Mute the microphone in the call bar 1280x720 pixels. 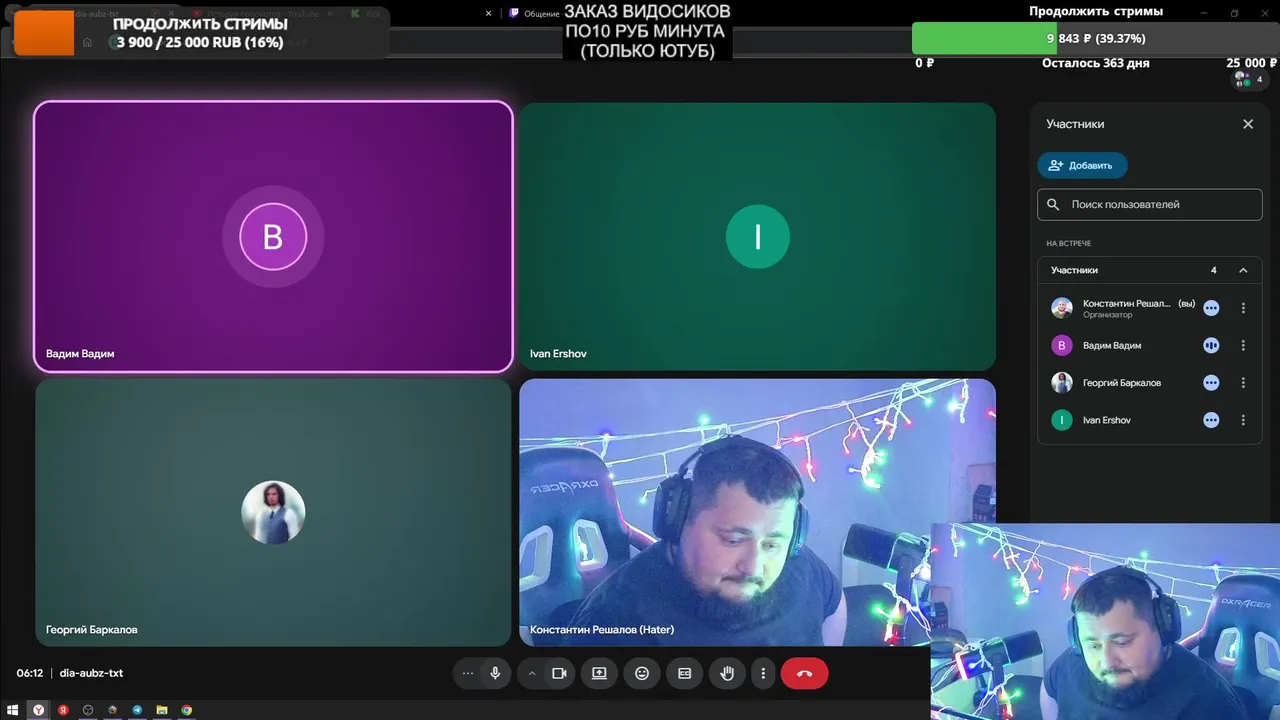coord(495,673)
